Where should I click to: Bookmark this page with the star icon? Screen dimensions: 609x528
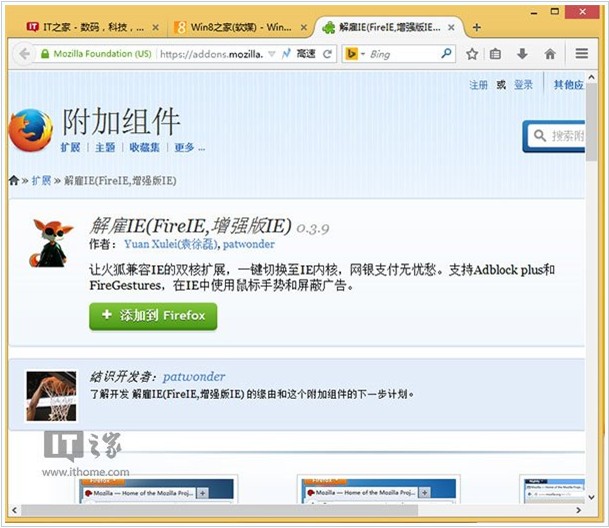[472, 54]
